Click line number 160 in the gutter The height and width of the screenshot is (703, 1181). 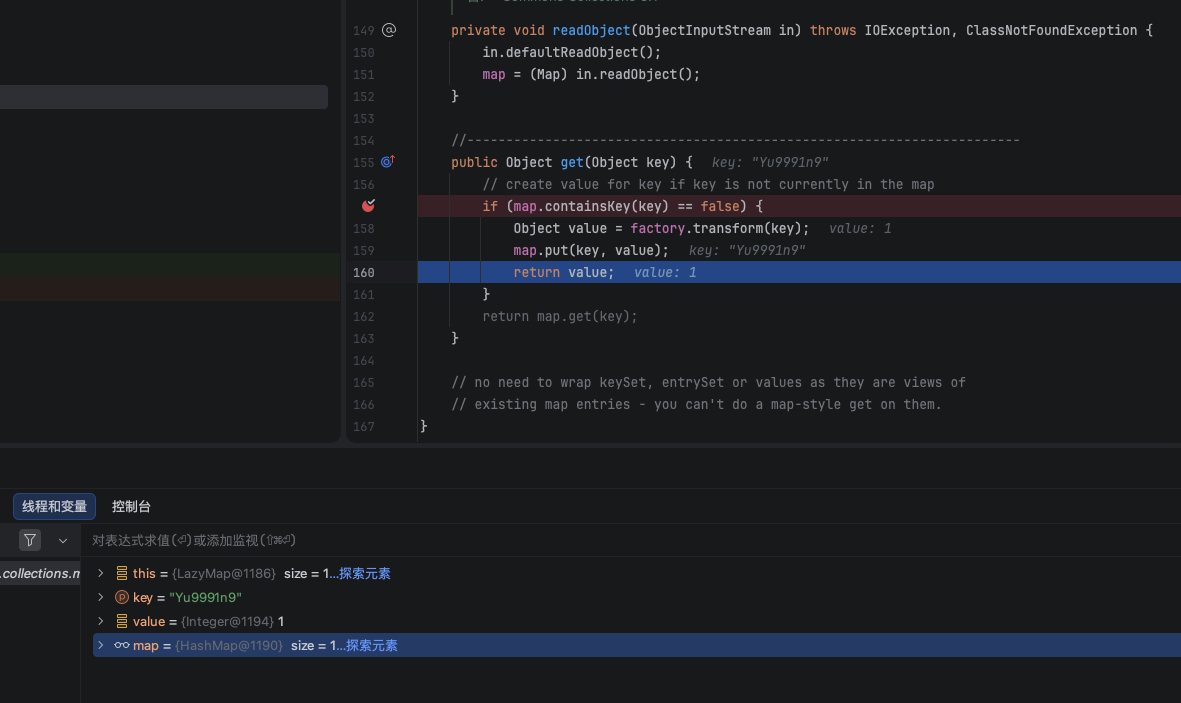click(364, 273)
